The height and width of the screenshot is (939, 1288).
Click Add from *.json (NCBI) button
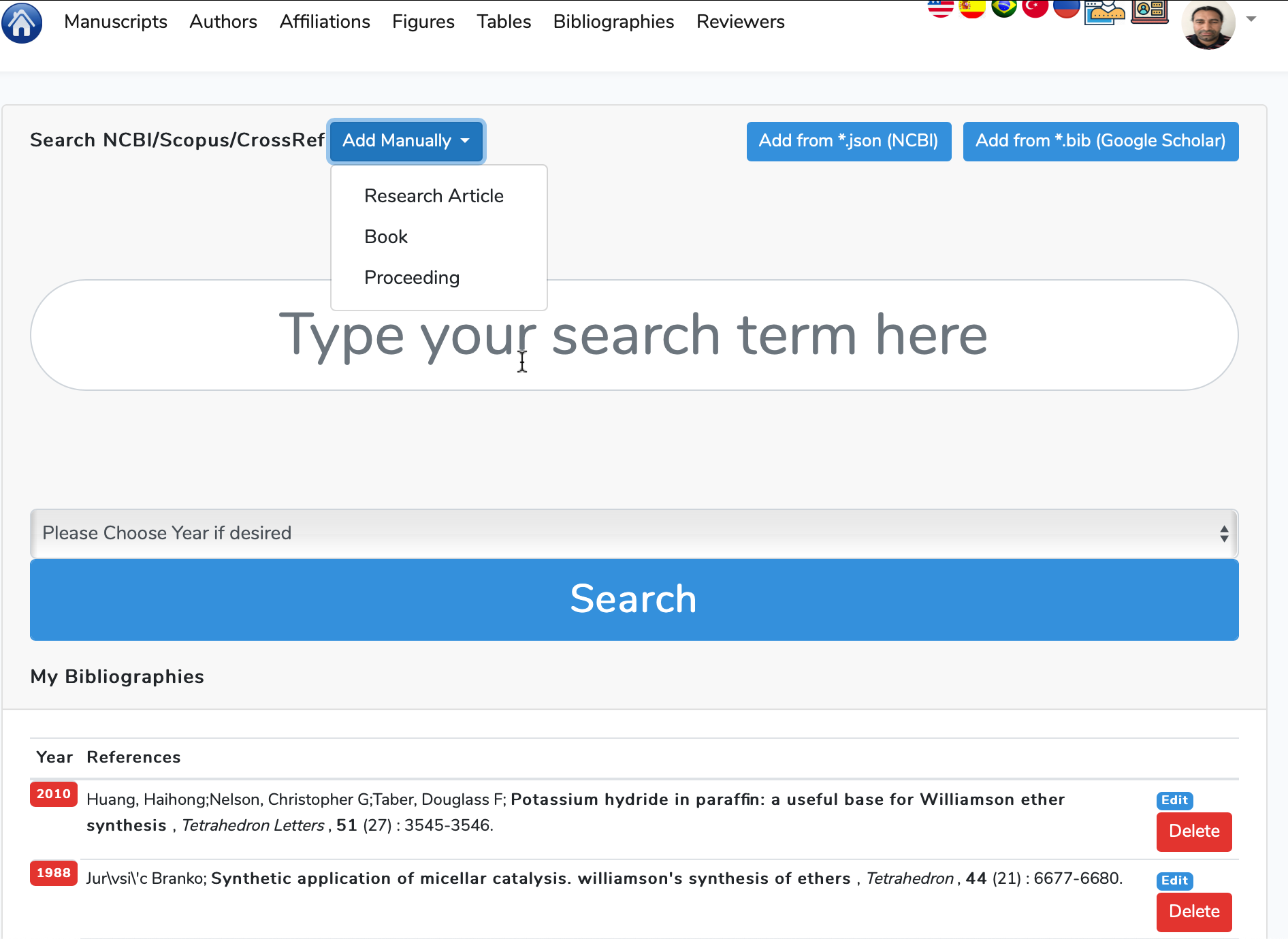[848, 141]
